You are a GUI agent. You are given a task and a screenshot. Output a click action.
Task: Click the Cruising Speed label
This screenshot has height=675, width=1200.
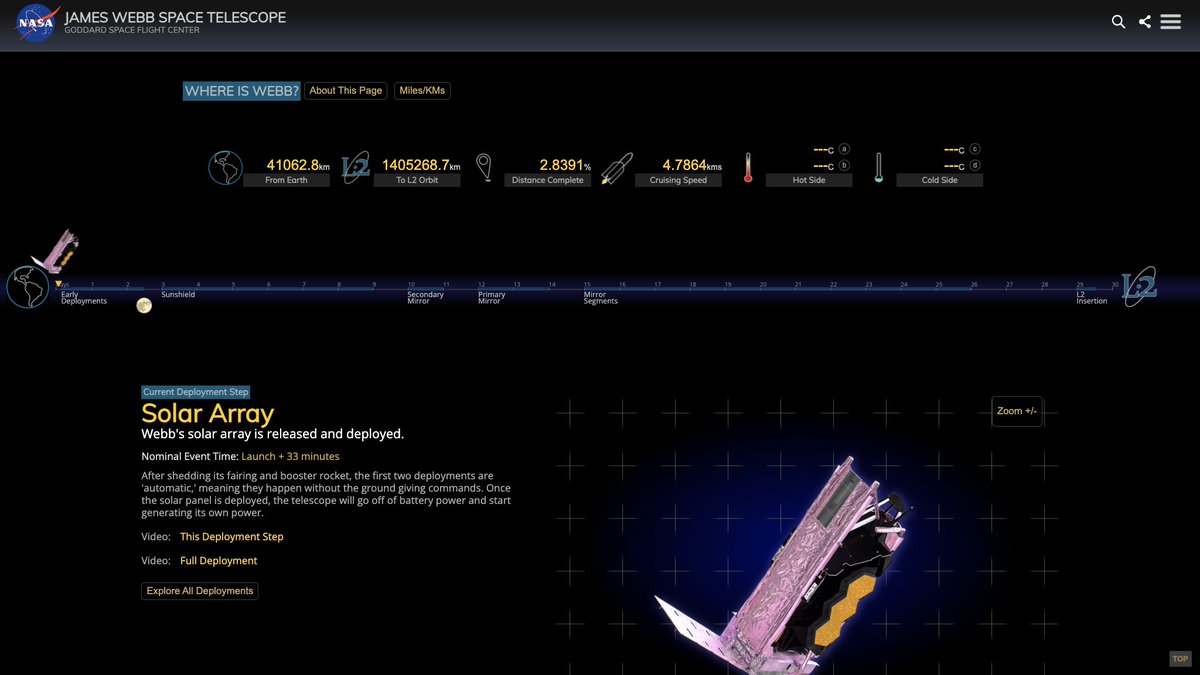pyautogui.click(x=678, y=180)
